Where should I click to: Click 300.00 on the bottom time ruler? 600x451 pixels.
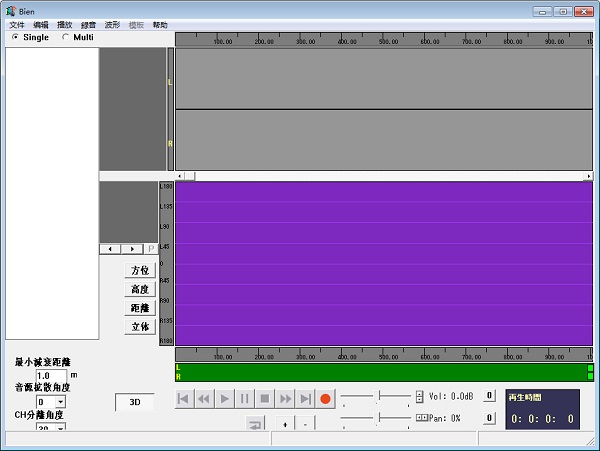(x=305, y=357)
